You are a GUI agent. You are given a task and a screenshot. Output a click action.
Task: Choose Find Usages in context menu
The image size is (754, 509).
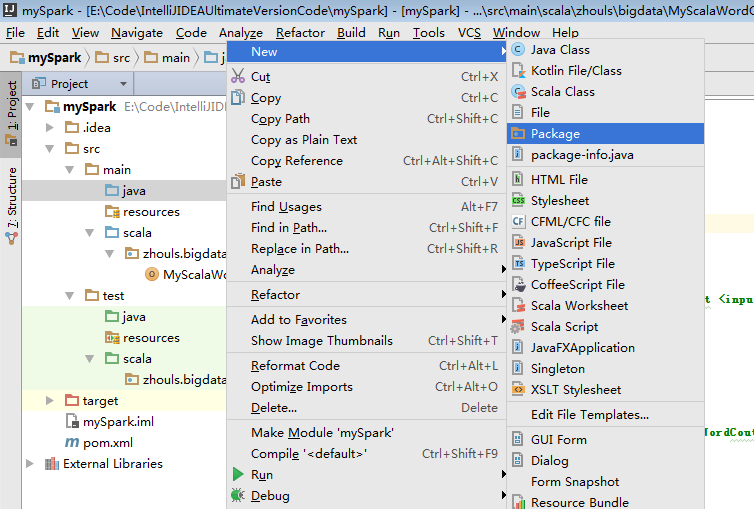point(366,207)
